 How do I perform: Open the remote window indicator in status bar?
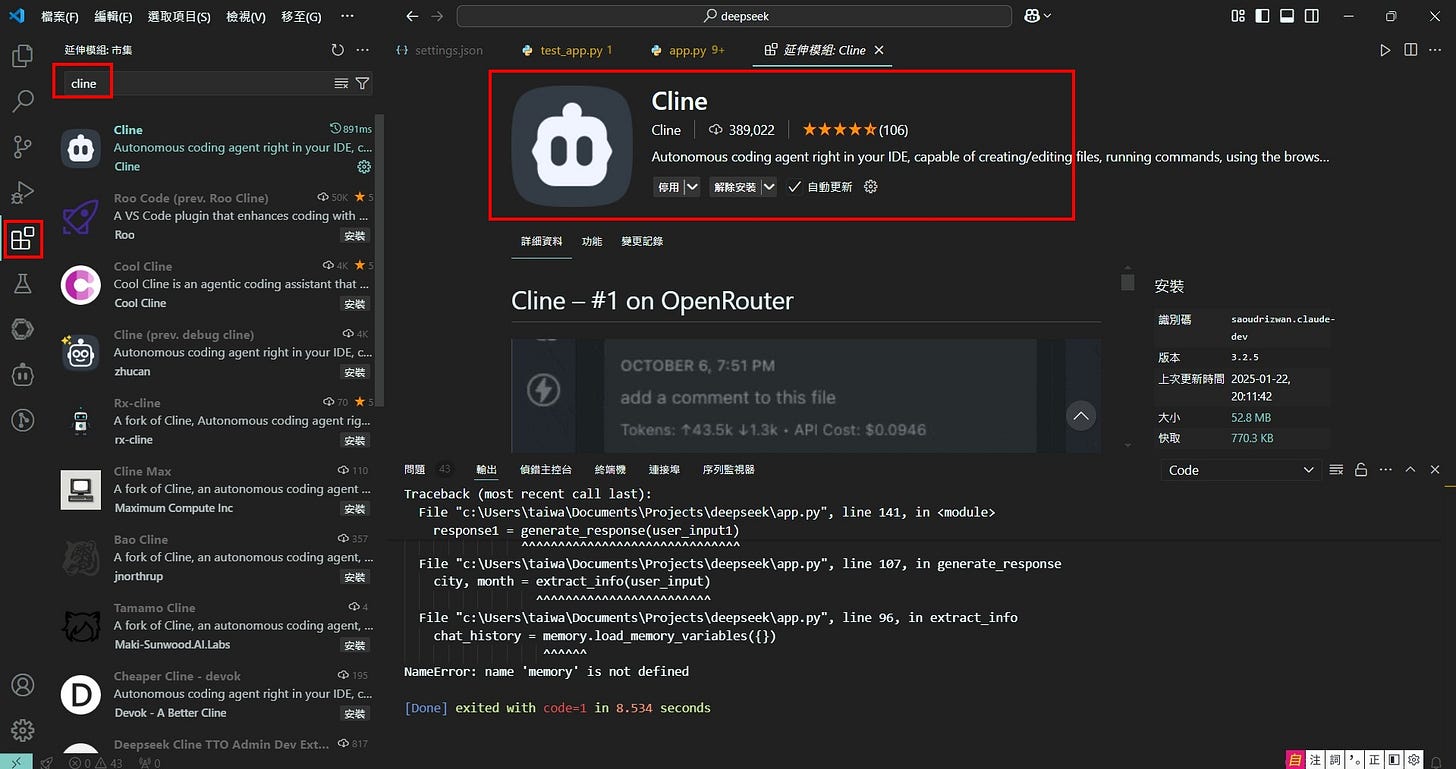[15, 762]
